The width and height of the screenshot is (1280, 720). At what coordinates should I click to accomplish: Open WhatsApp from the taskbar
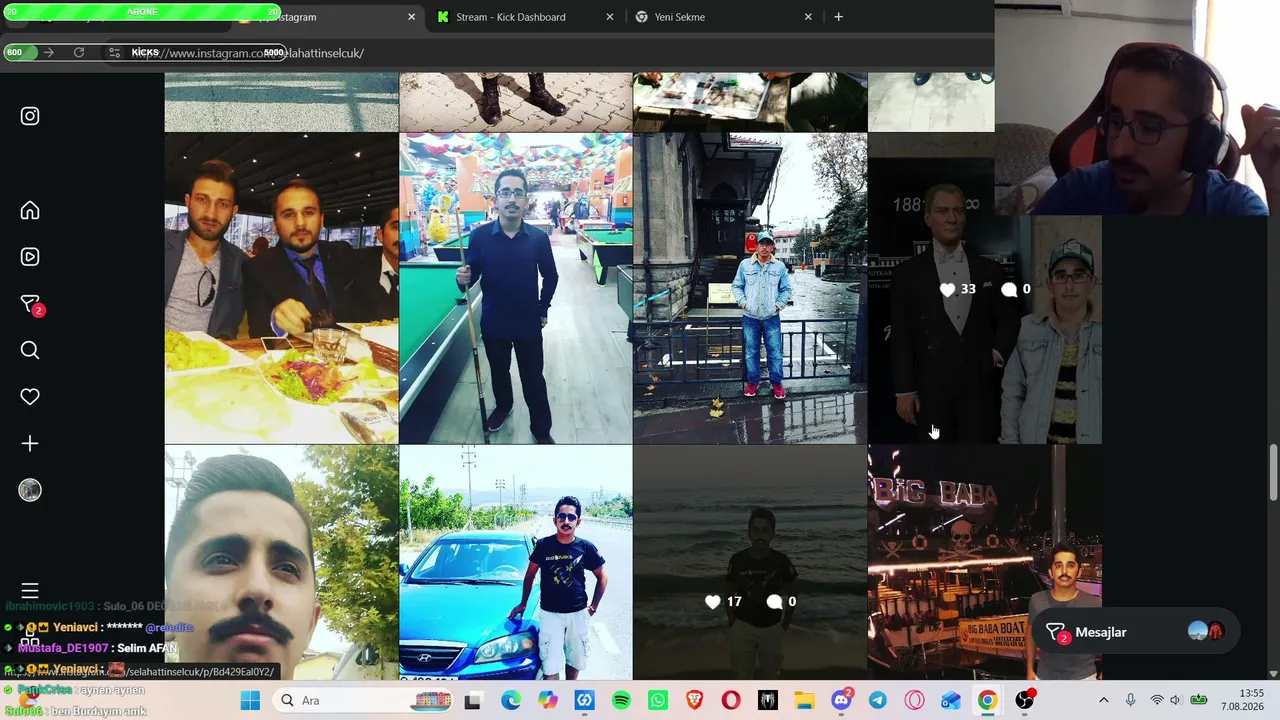pyautogui.click(x=658, y=700)
